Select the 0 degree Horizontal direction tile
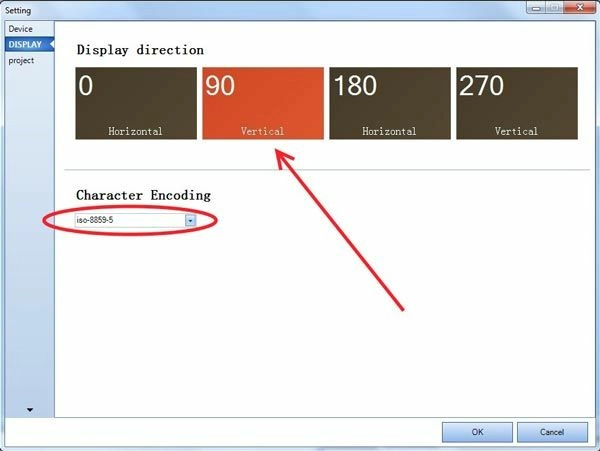 (x=136, y=103)
